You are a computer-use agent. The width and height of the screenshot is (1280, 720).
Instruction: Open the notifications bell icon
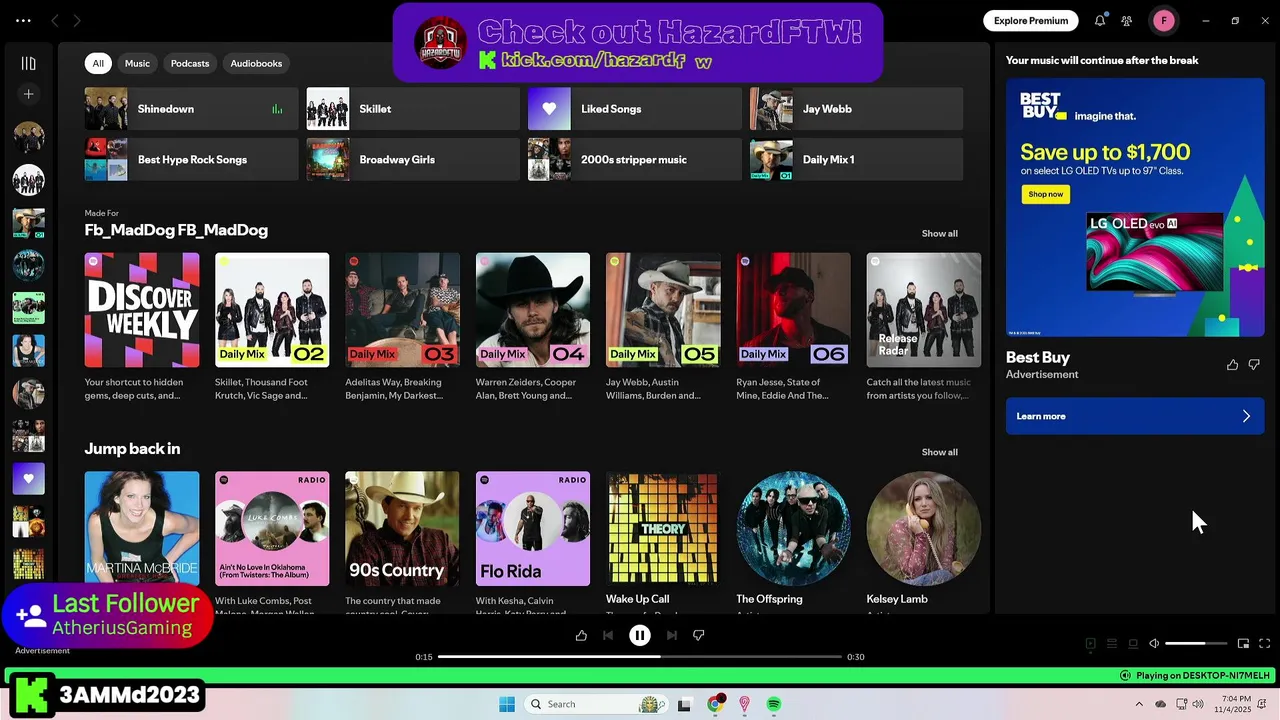[1100, 20]
